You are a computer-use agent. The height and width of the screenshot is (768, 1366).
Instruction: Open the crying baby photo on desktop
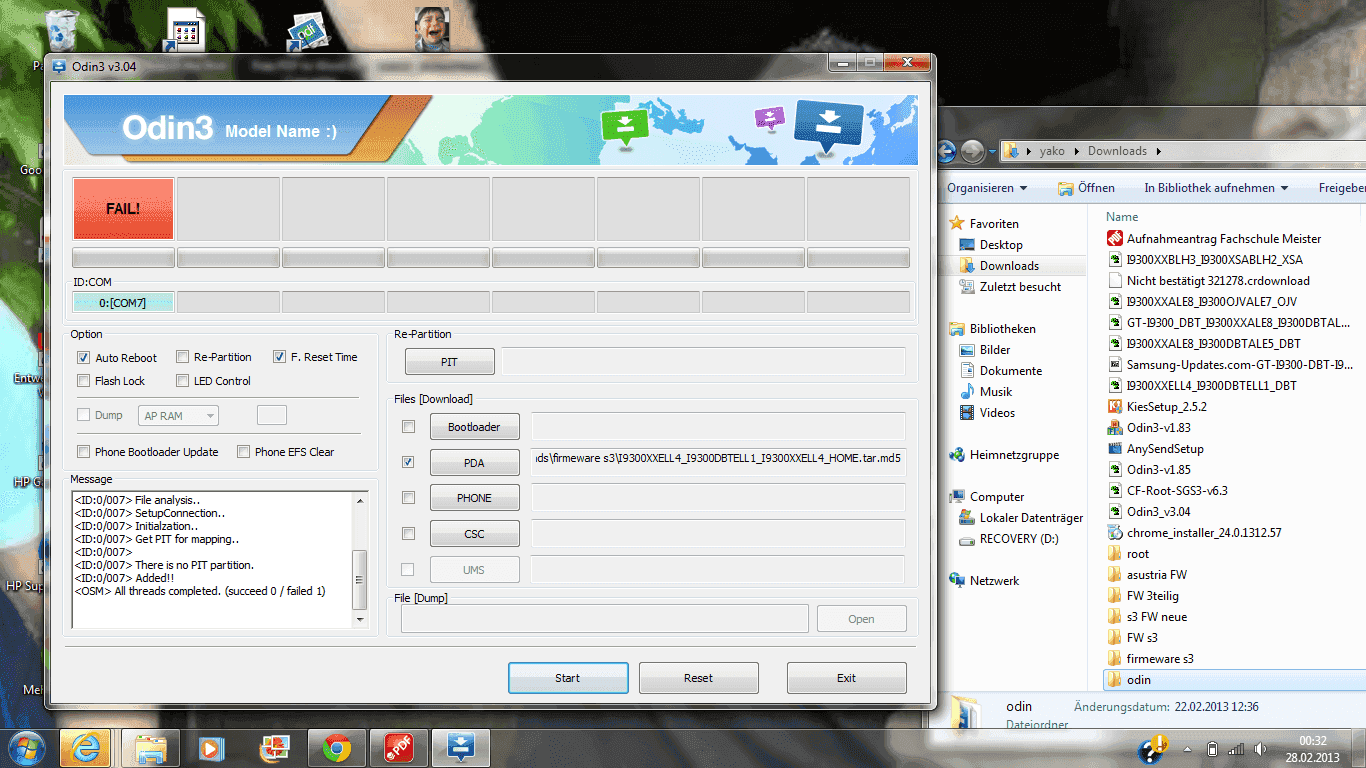pos(432,30)
